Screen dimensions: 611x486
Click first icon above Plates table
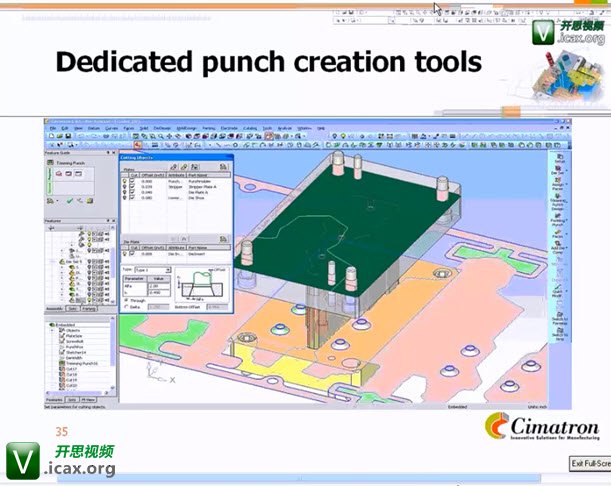point(174,167)
